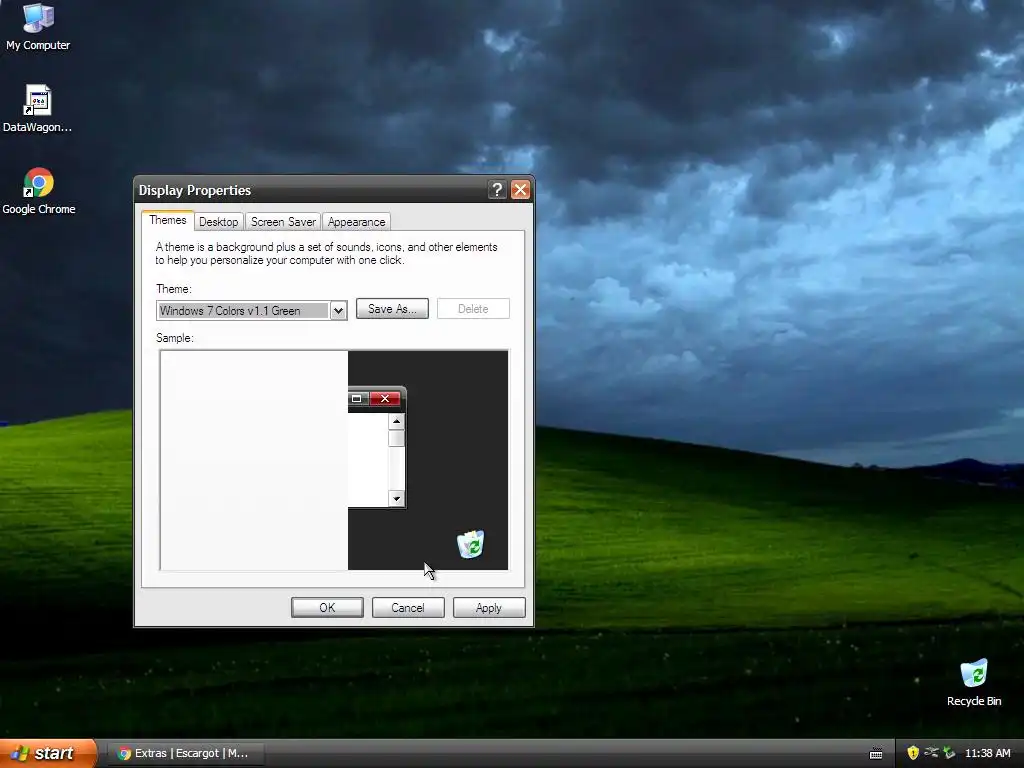
Task: Switch to the Desktop tab
Action: tap(219, 222)
